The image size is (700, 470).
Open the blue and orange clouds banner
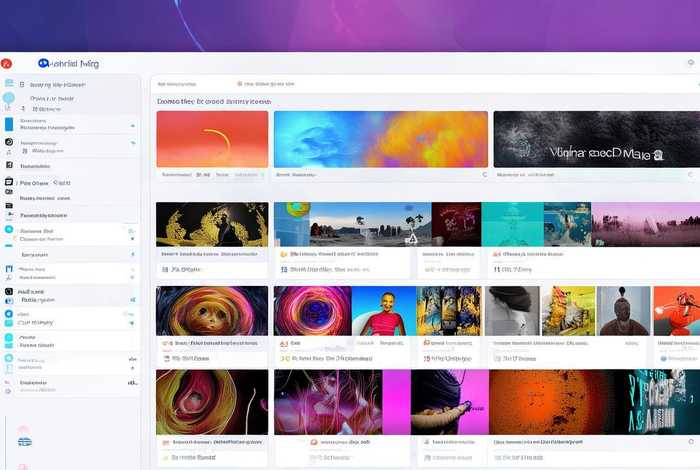pyautogui.click(x=380, y=138)
